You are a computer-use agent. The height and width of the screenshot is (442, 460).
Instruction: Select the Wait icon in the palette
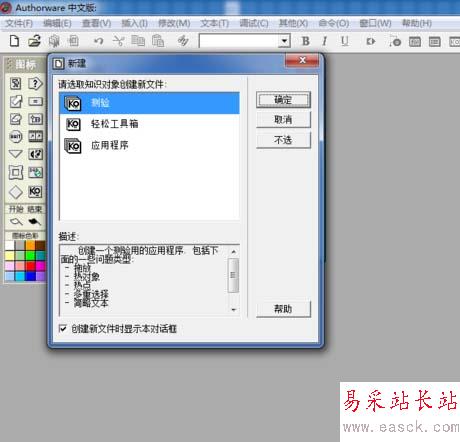(x=15, y=136)
